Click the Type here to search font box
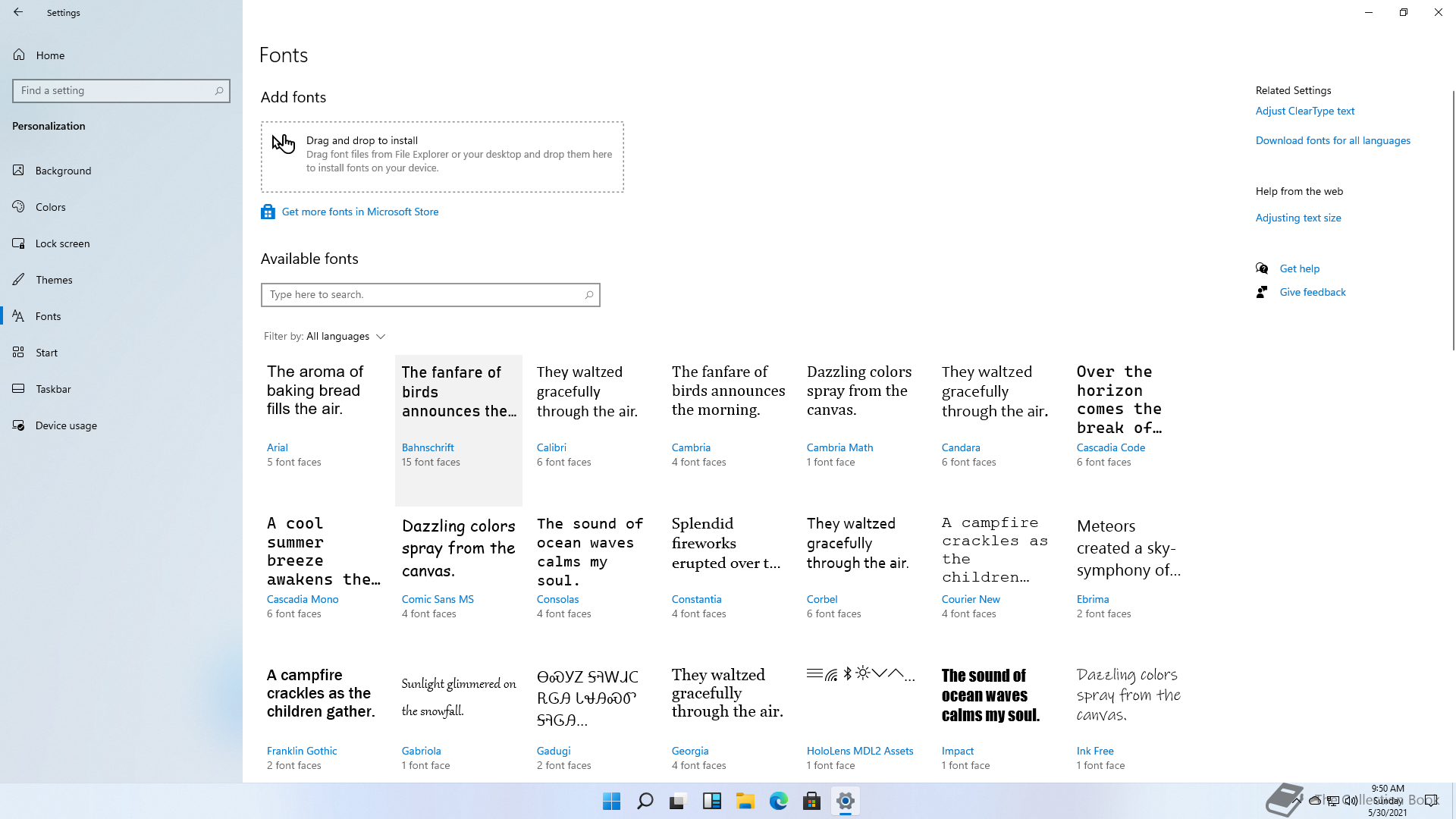 (x=430, y=295)
